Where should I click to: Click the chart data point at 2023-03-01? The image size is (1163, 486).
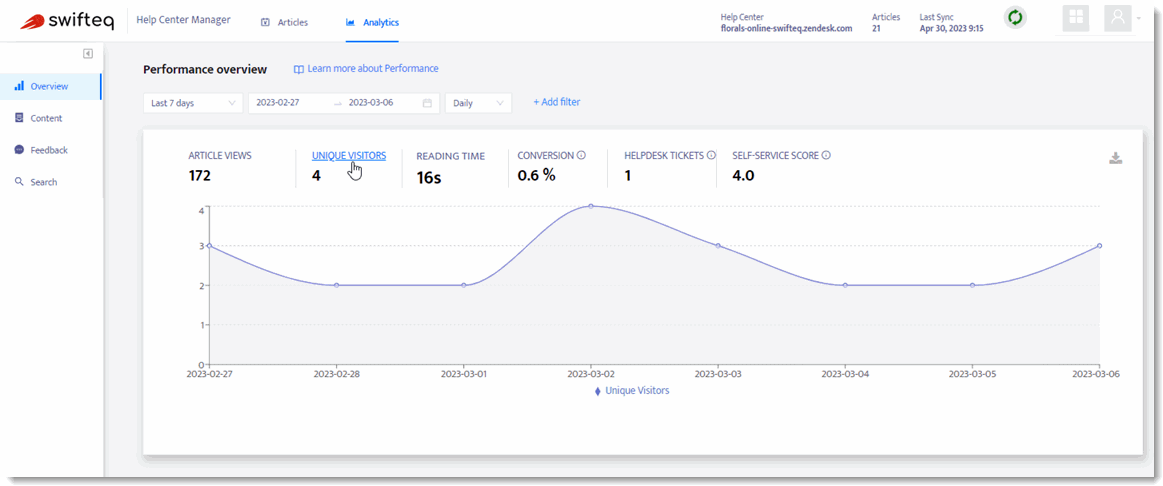coord(464,285)
